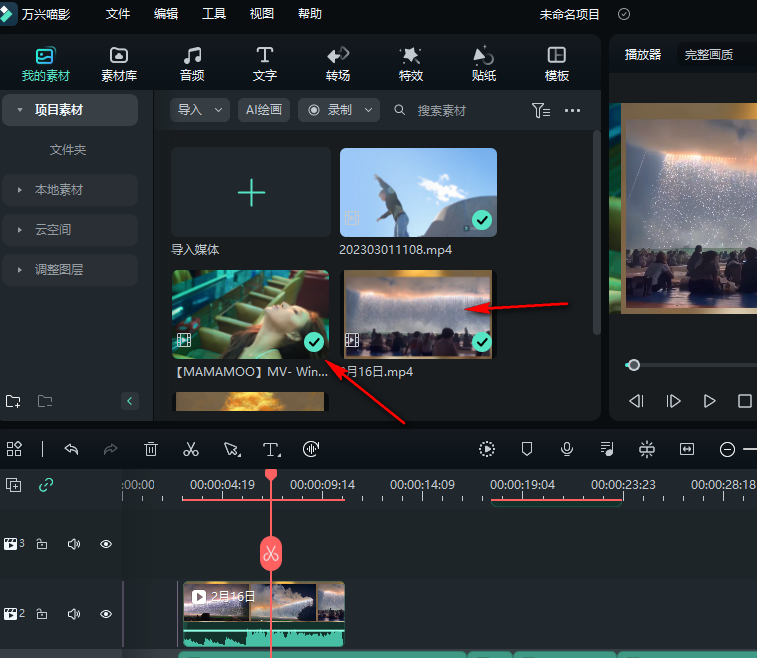Open the 模板 templates tab
The width and height of the screenshot is (757, 658).
point(557,64)
